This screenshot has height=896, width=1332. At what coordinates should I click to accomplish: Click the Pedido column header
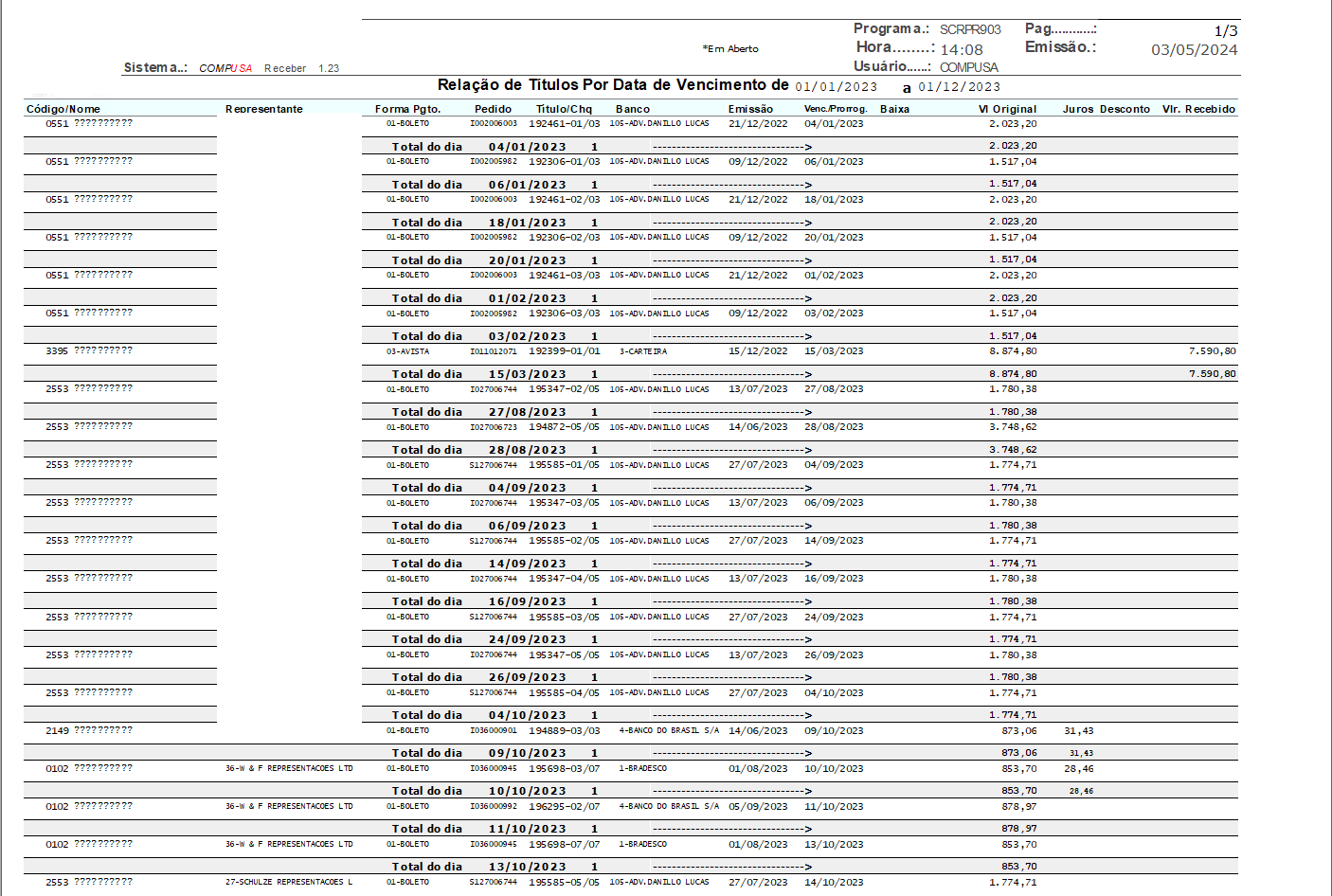tap(493, 109)
